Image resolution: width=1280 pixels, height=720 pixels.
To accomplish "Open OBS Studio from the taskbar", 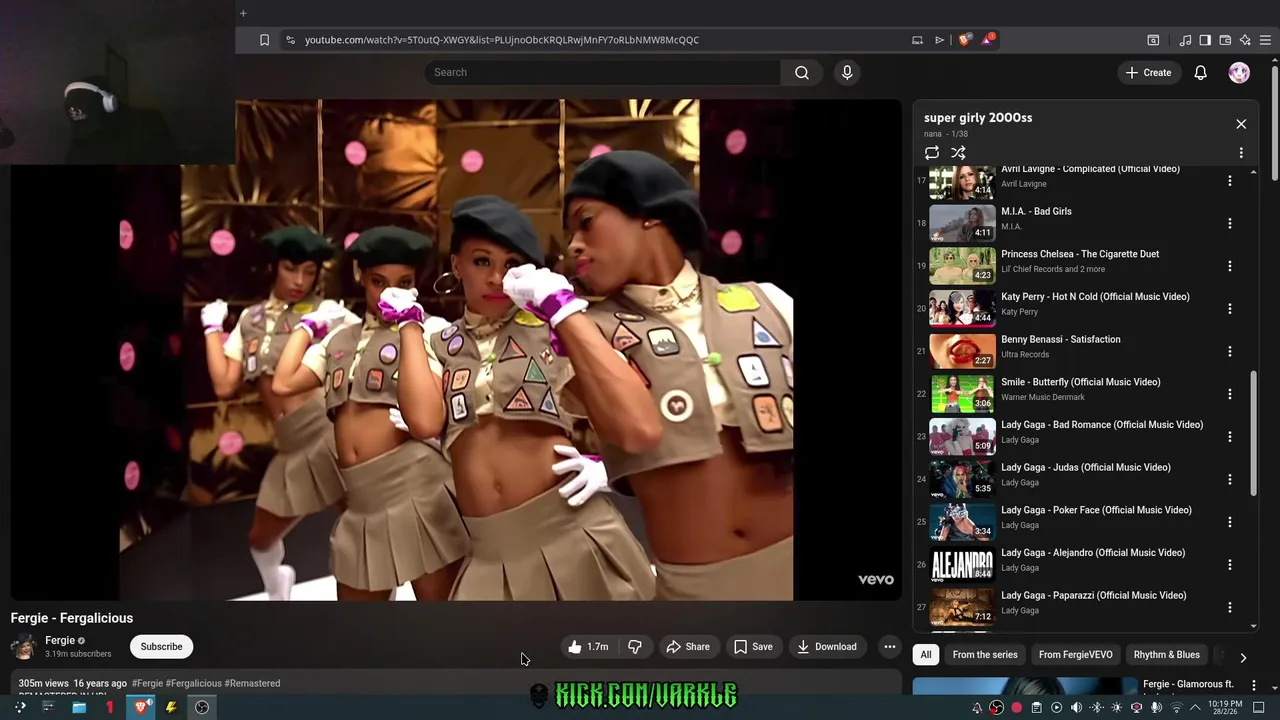I will click(x=202, y=707).
